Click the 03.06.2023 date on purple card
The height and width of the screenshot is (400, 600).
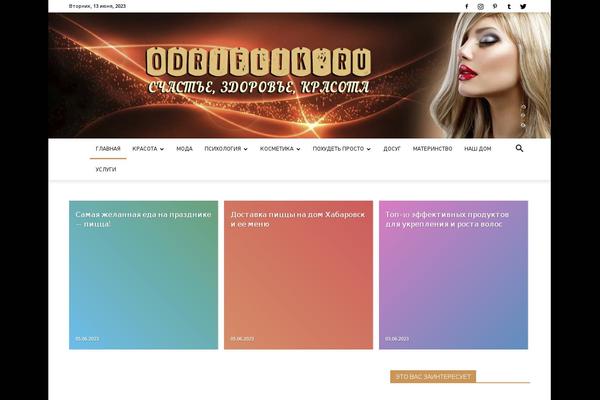coord(397,339)
